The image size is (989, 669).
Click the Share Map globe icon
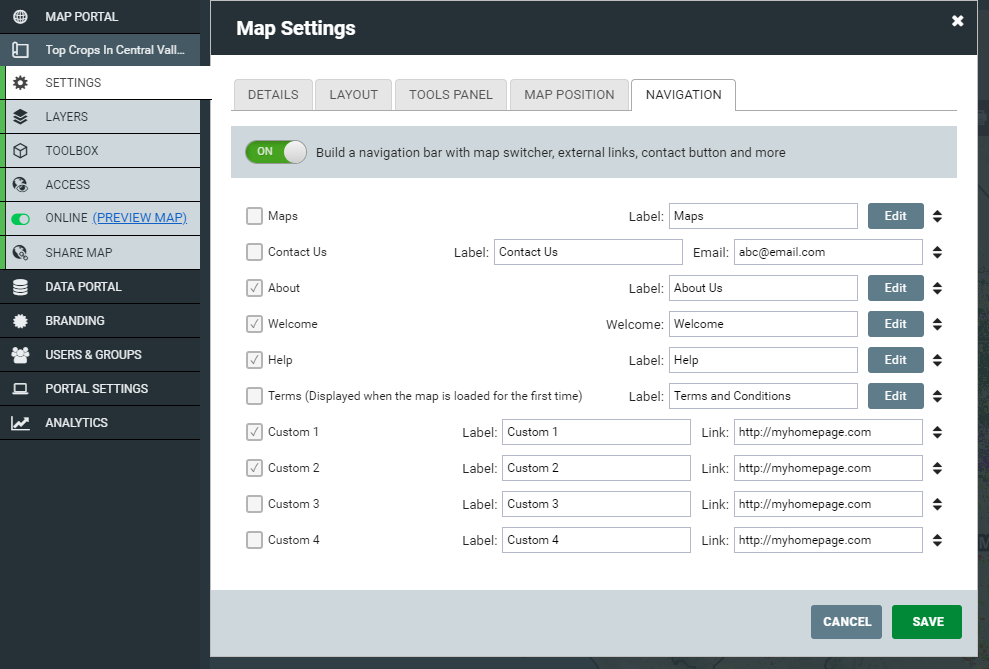pyautogui.click(x=20, y=252)
